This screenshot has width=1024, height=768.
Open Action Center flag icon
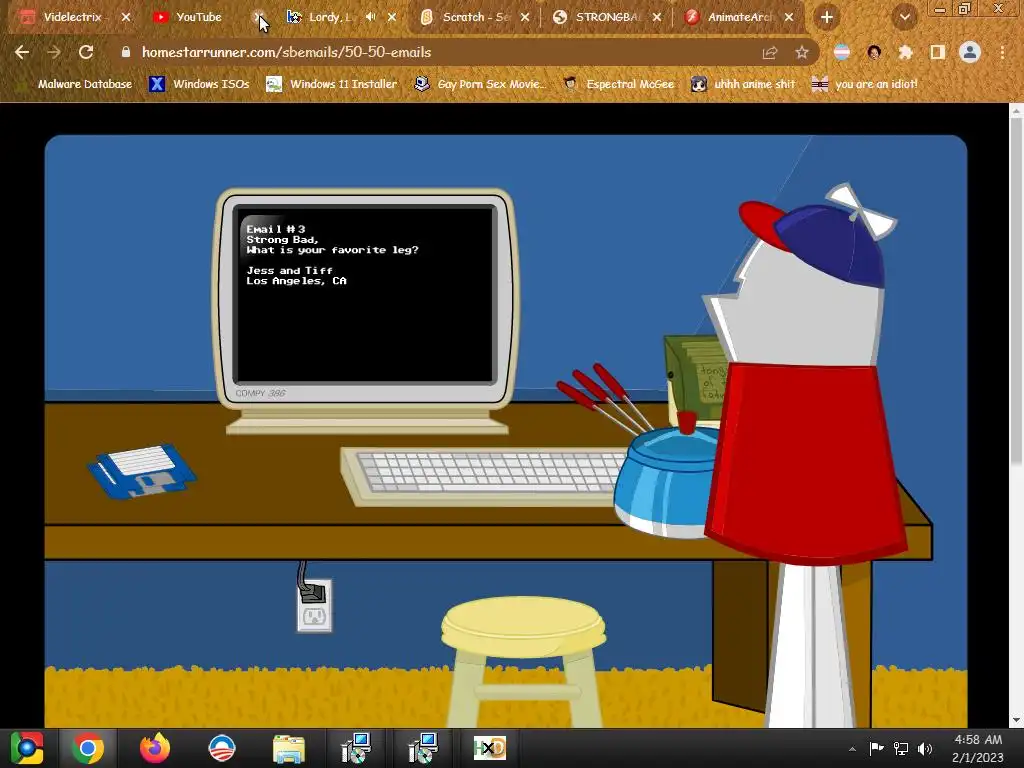pos(876,748)
